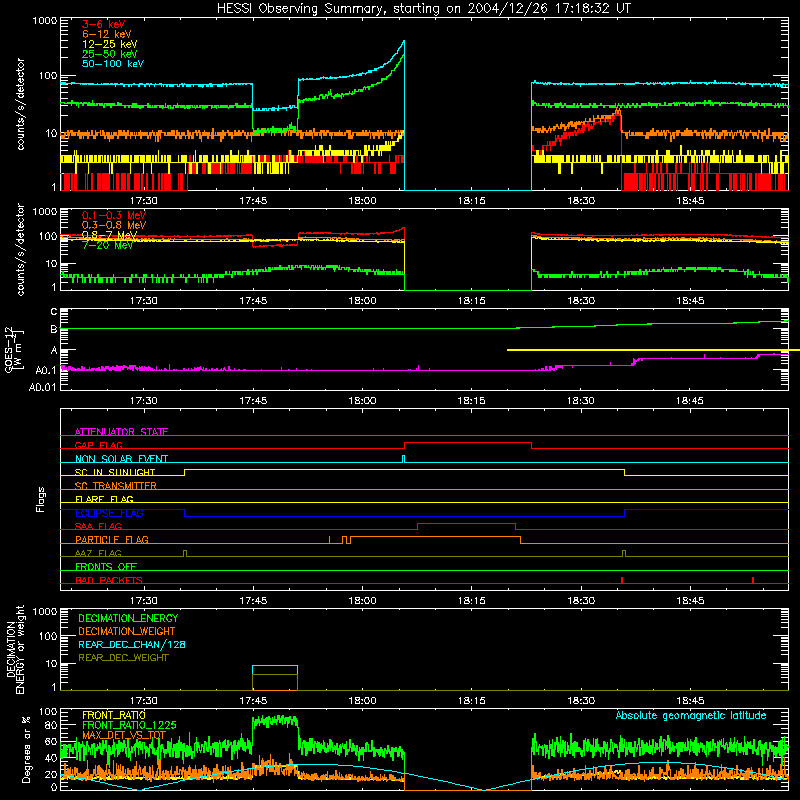Click the 18:15 tick label under the top plot
This screenshot has height=800, width=800.
471,201
